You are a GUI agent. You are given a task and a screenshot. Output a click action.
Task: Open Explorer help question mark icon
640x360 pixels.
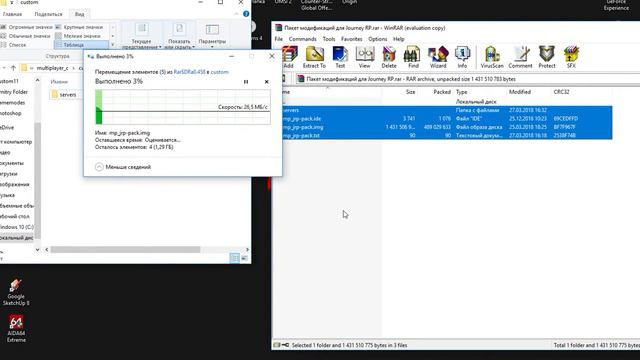[x=246, y=14]
